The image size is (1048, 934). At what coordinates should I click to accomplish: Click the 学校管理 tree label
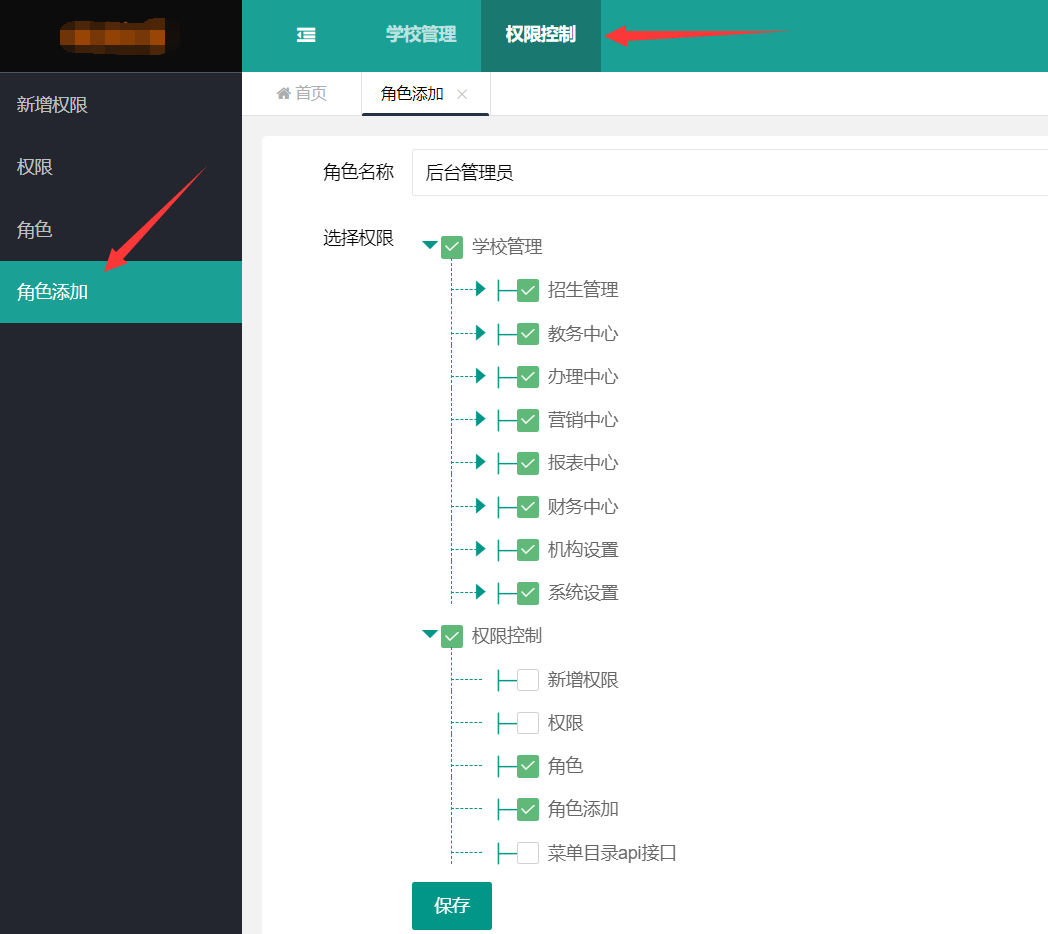click(507, 247)
